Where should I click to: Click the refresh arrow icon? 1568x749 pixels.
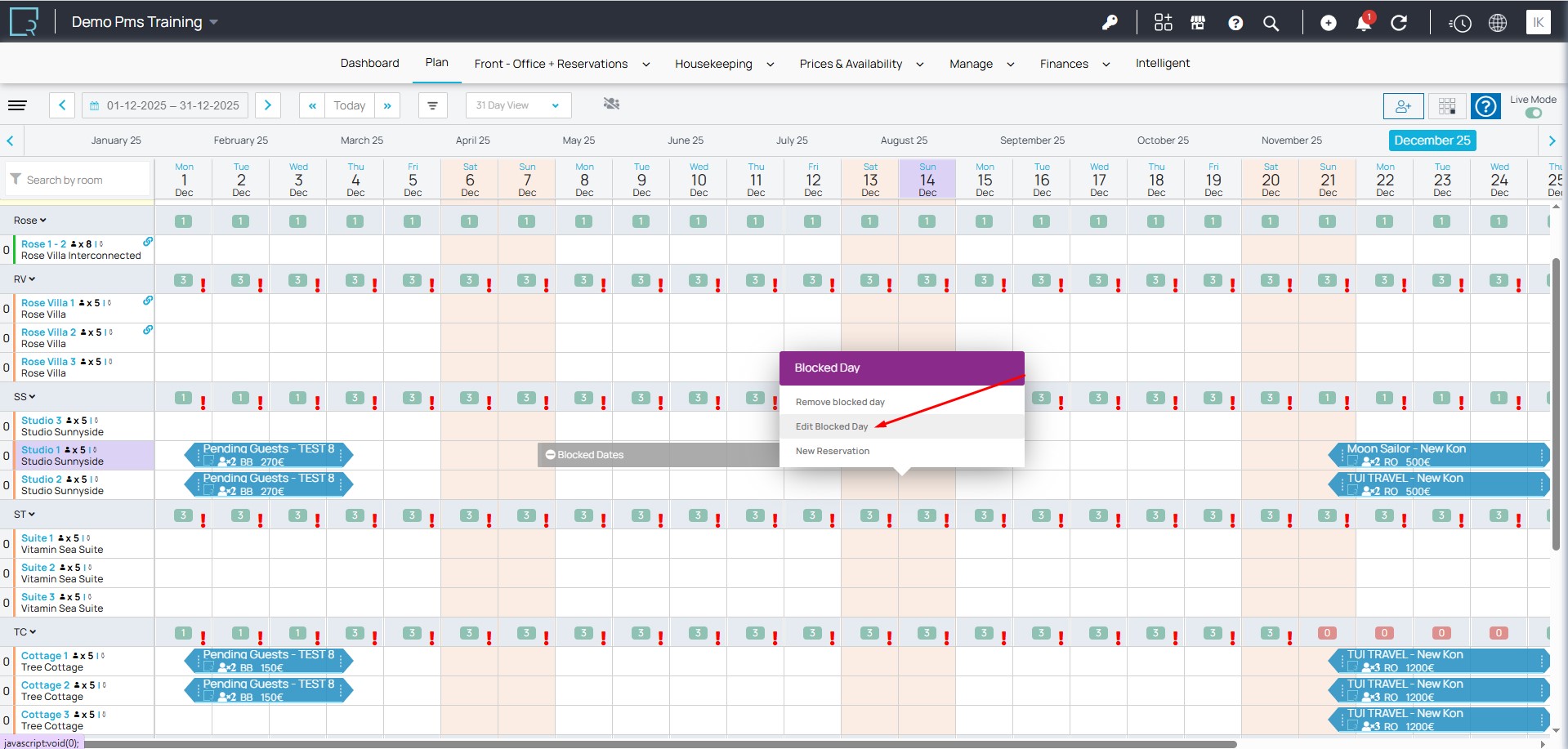coord(1399,23)
